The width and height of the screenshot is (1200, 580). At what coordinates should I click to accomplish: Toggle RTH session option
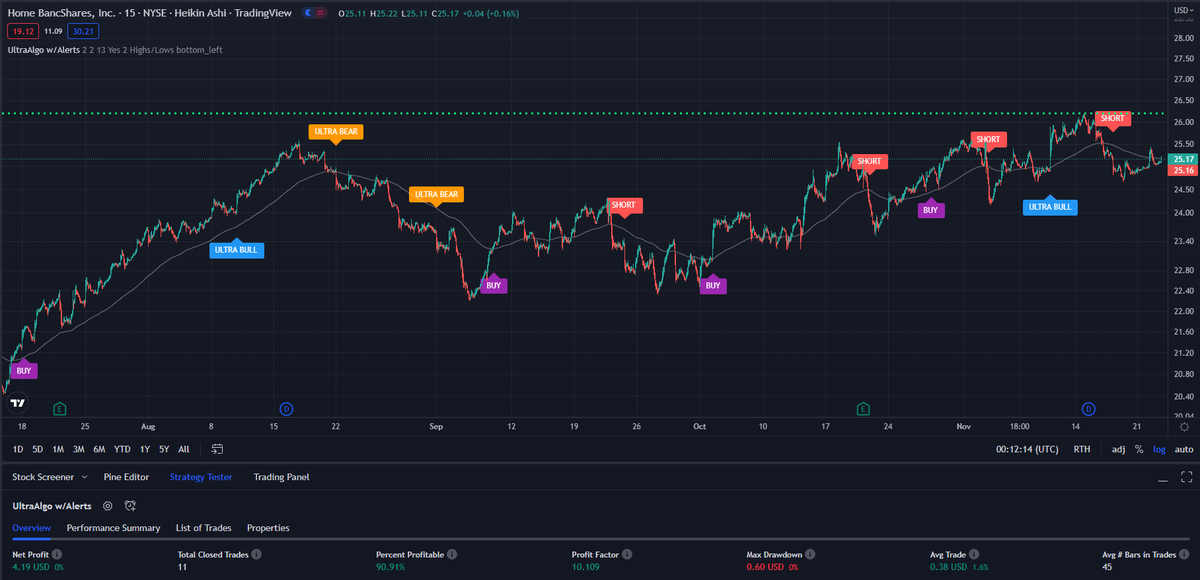pos(1082,449)
